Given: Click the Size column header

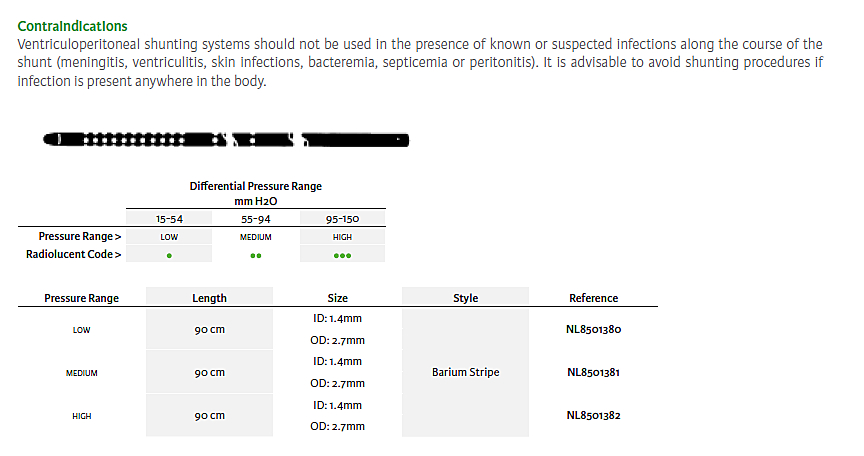Looking at the screenshot, I should pyautogui.click(x=337, y=298).
